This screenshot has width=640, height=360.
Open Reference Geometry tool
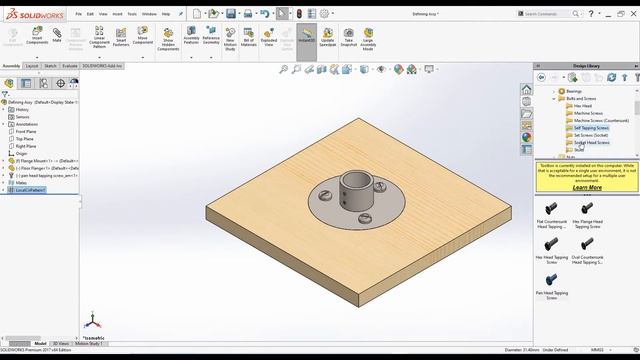click(x=211, y=35)
